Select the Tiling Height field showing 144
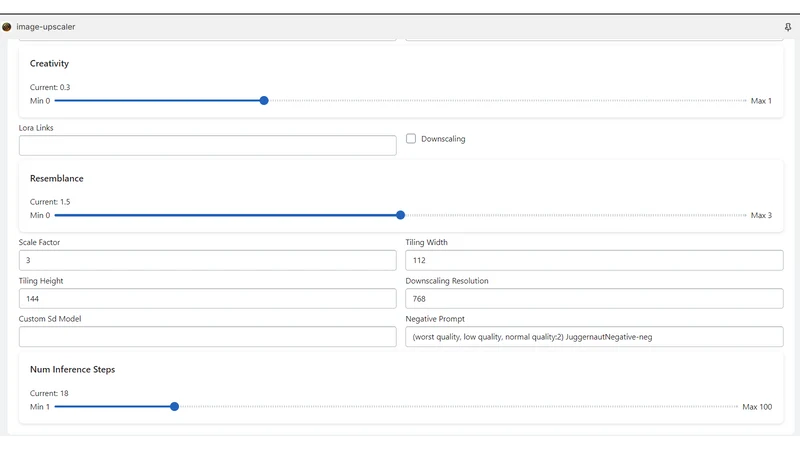This screenshot has height=450, width=800. (208, 298)
